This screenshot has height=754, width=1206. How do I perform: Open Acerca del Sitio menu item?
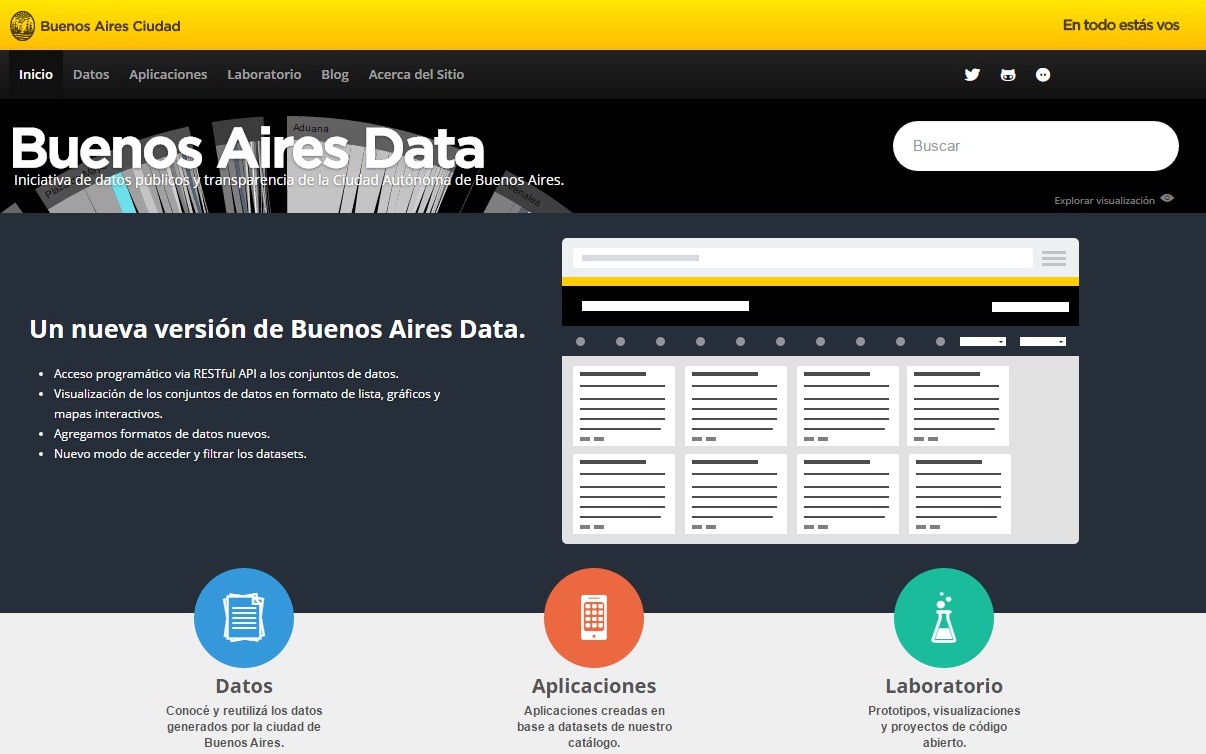(416, 75)
